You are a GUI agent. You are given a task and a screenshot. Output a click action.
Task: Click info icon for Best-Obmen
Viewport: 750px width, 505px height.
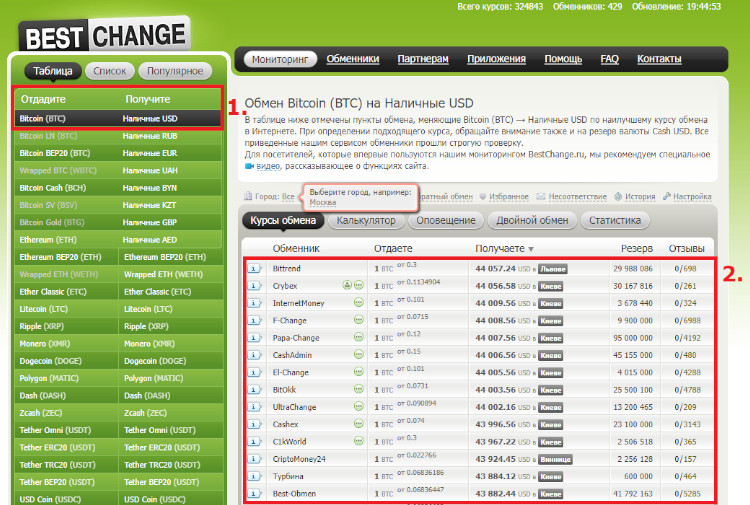pyautogui.click(x=254, y=494)
